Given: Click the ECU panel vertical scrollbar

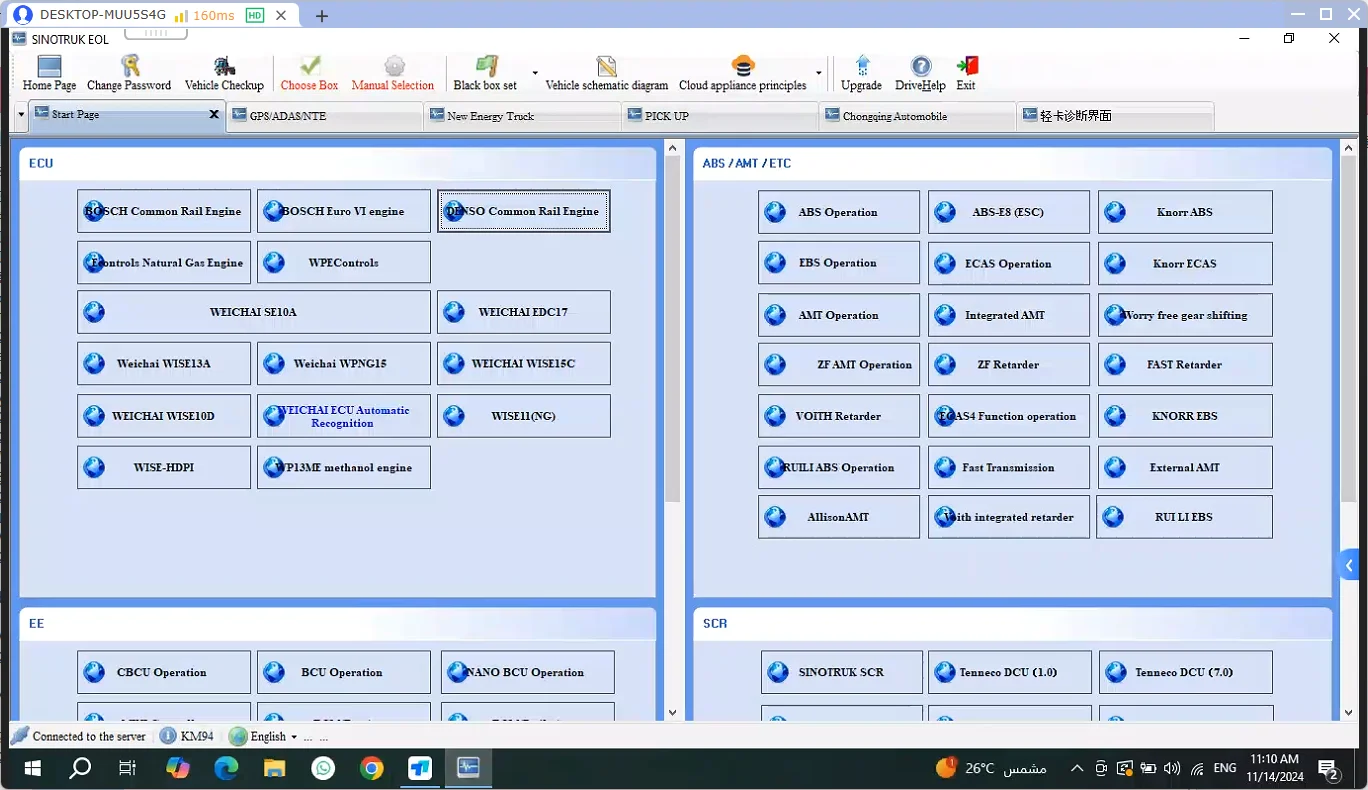Looking at the screenshot, I should 672,330.
